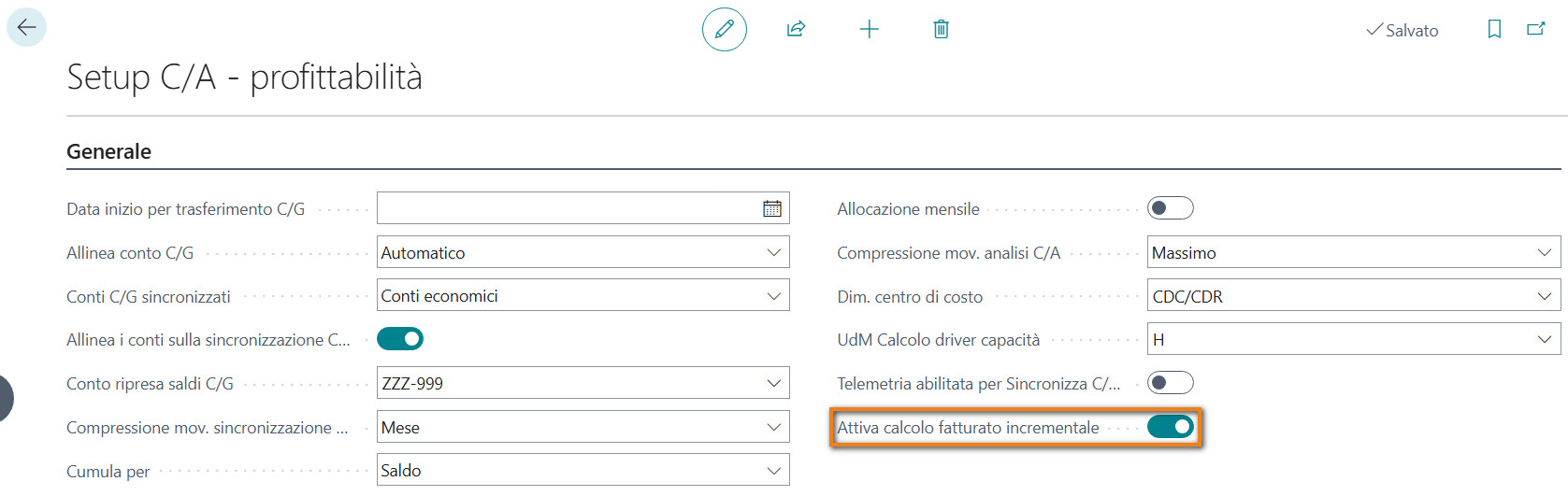Open the share icon menu
Viewport: 1568px width, 496px height.
[x=797, y=29]
